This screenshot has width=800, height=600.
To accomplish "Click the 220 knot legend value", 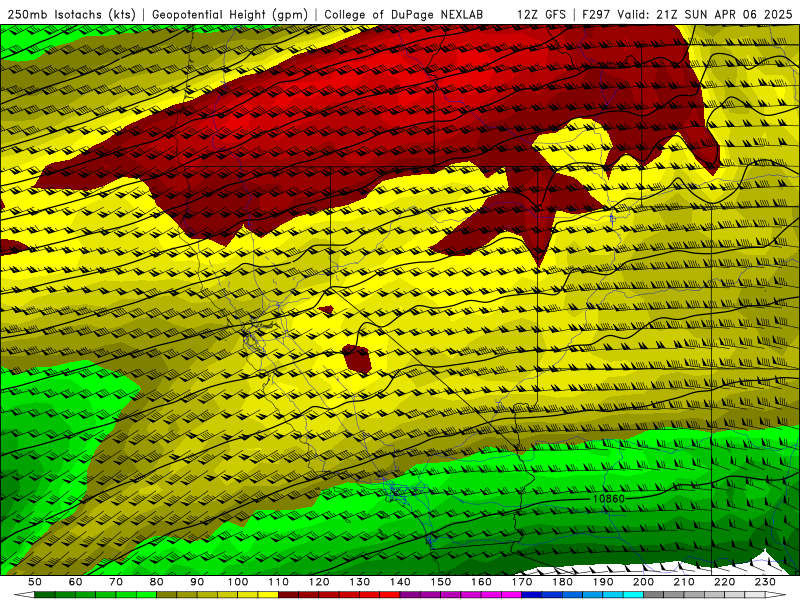I will [x=724, y=582].
